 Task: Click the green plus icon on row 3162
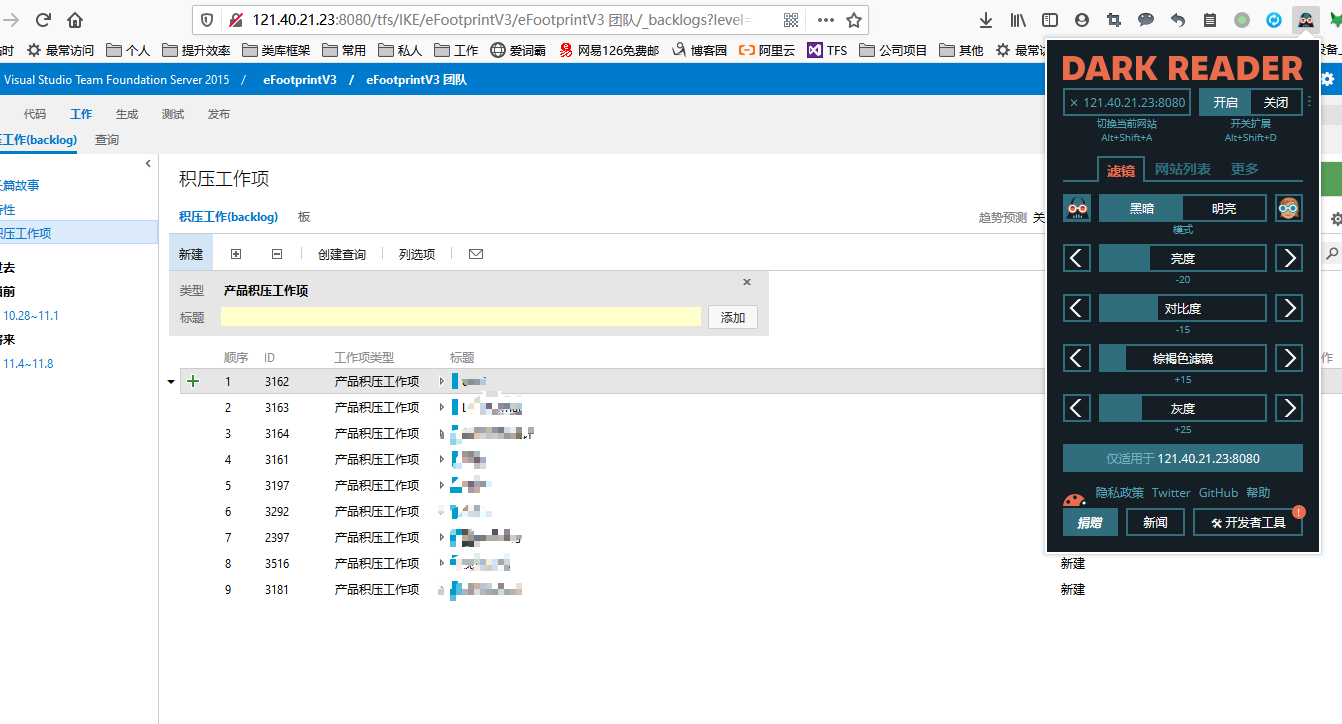point(193,381)
